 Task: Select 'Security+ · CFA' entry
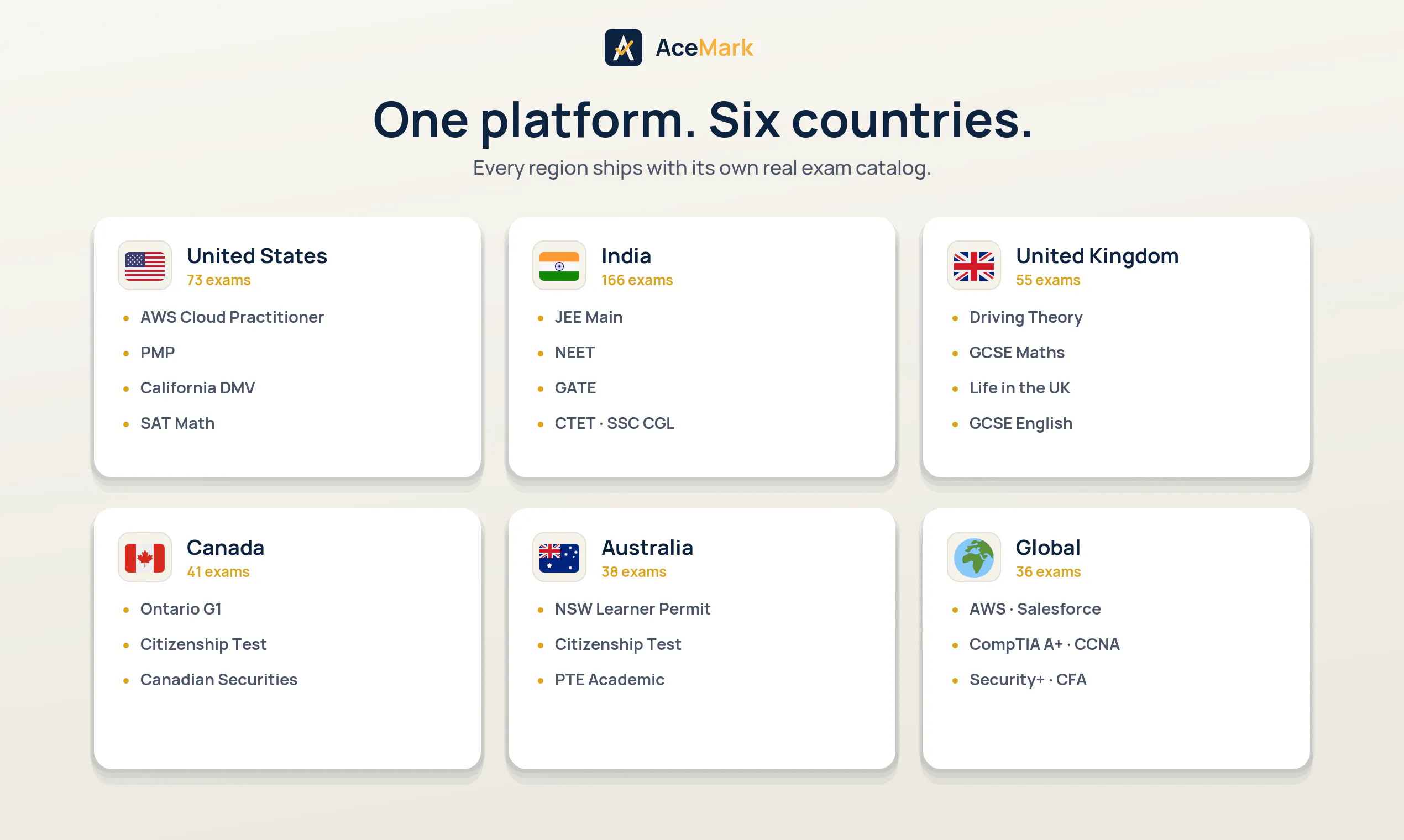pyautogui.click(x=1028, y=679)
